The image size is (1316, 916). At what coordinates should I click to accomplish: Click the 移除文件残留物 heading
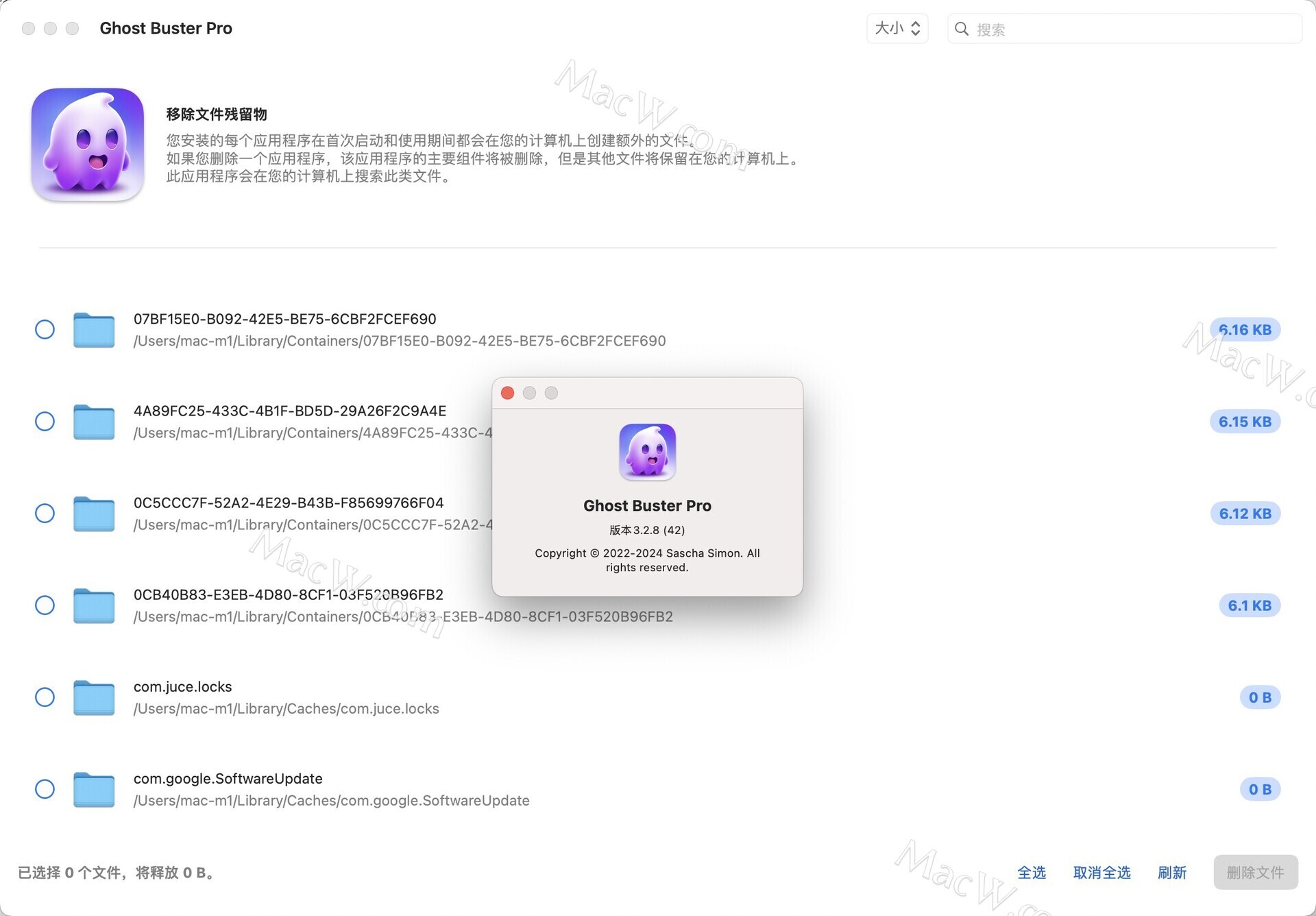tap(216, 114)
